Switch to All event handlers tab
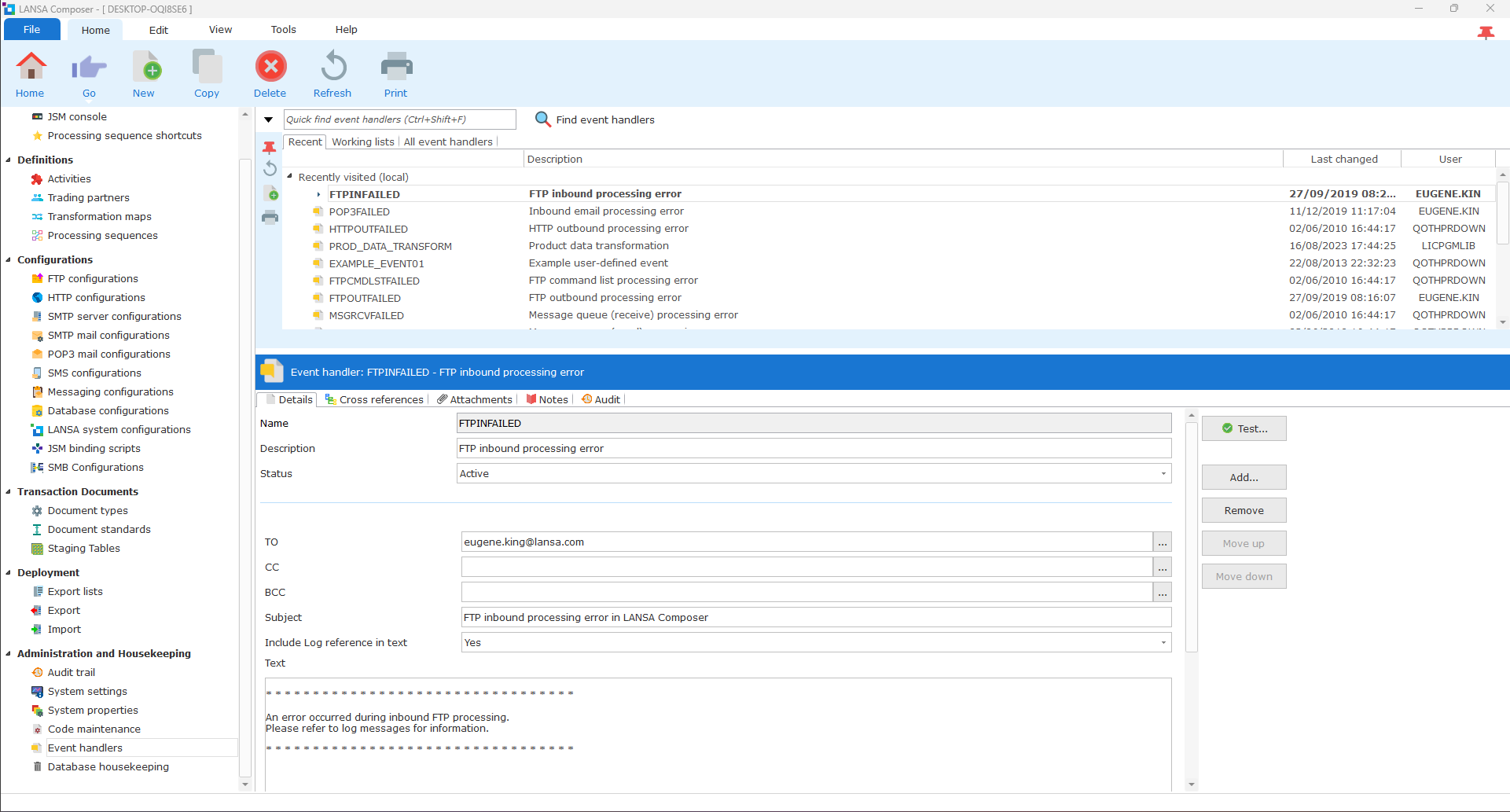Image resolution: width=1510 pixels, height=812 pixels. pos(448,141)
